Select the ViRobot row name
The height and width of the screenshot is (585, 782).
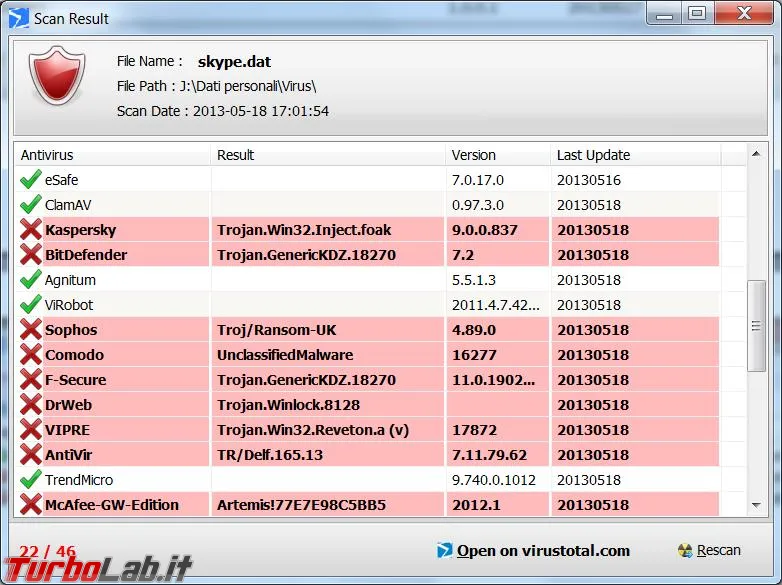coord(69,305)
